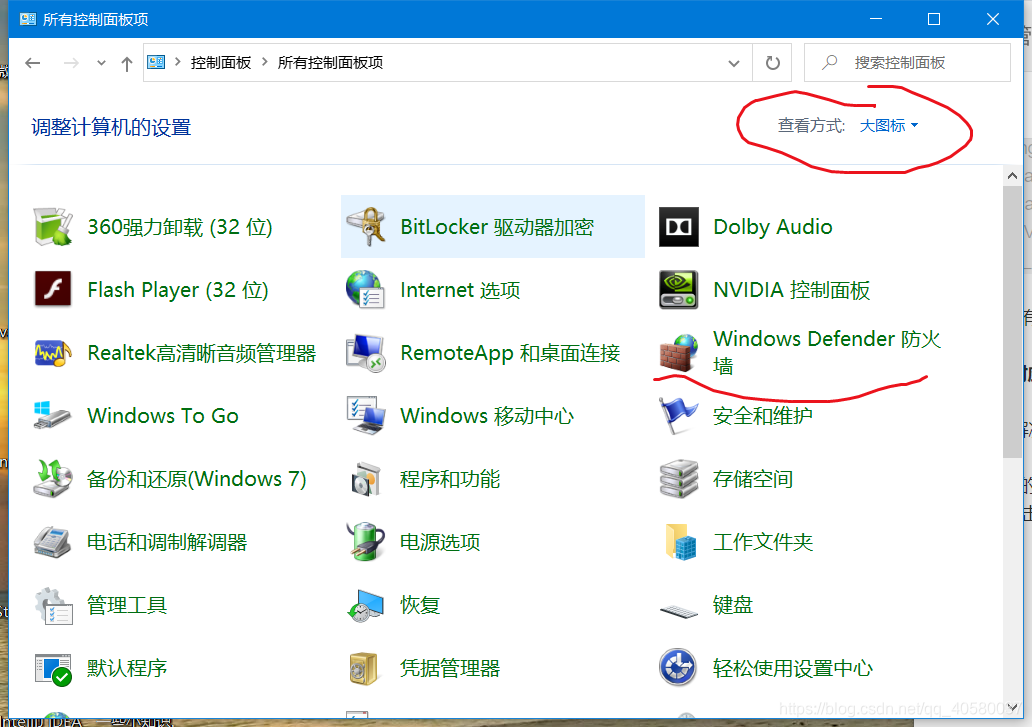
Task: Open the 电话和调制解调器 phone icon
Action: tap(53, 542)
